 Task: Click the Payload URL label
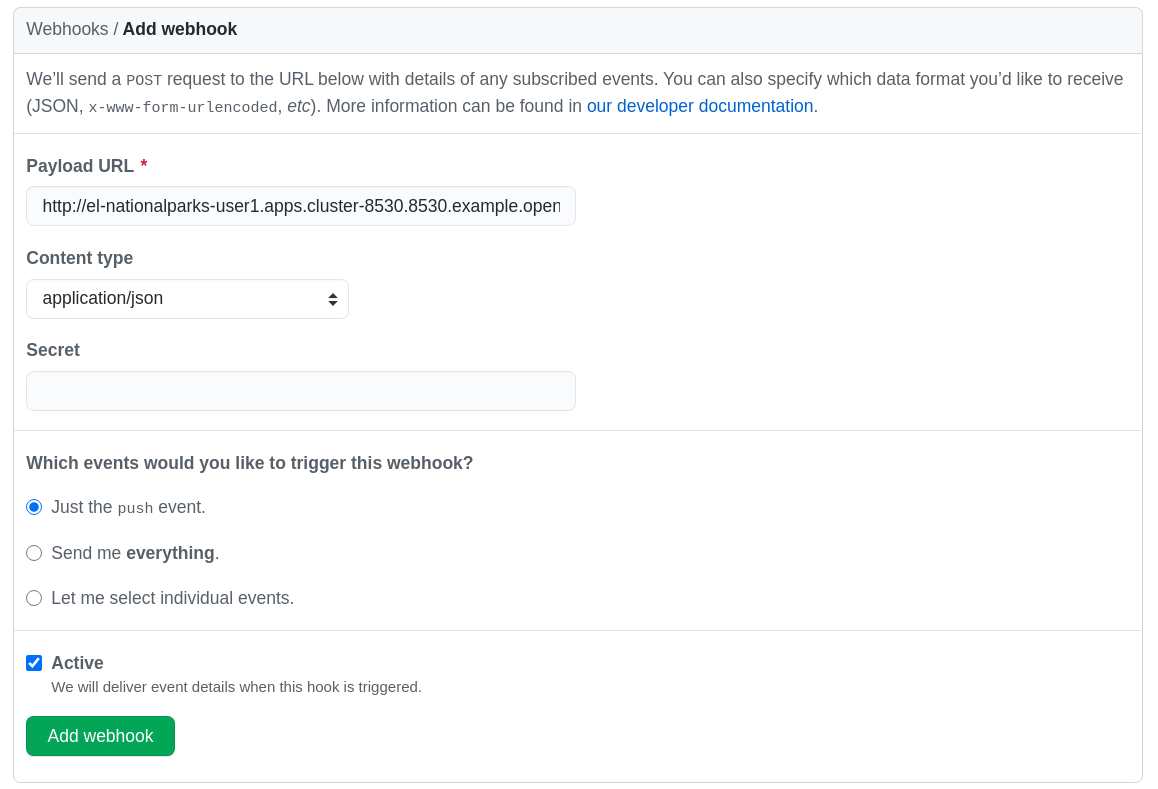coord(80,166)
